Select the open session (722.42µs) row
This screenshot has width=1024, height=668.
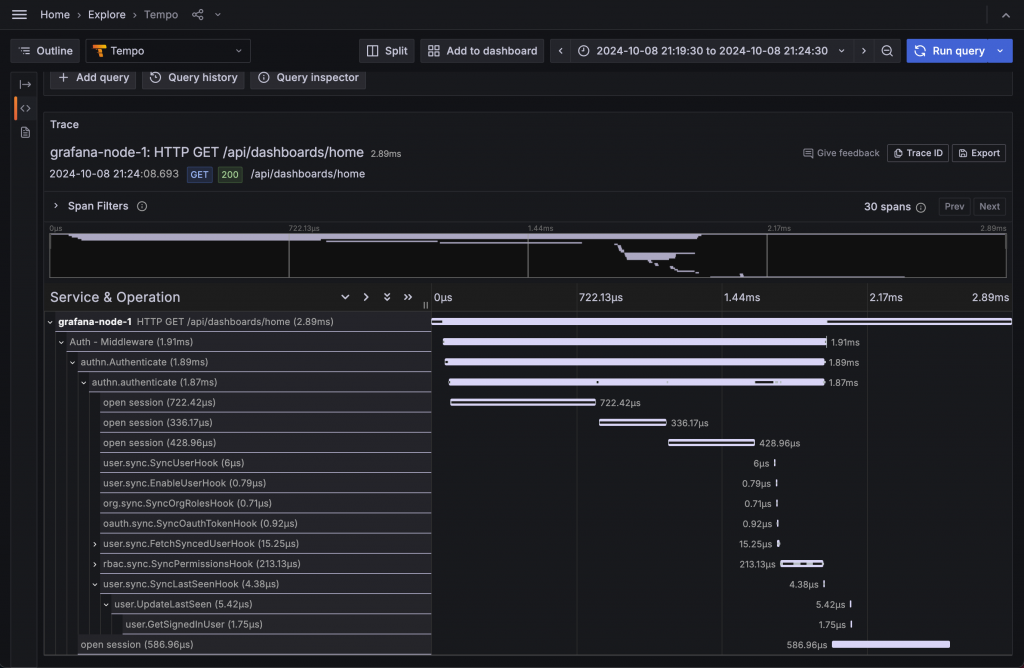click(266, 402)
